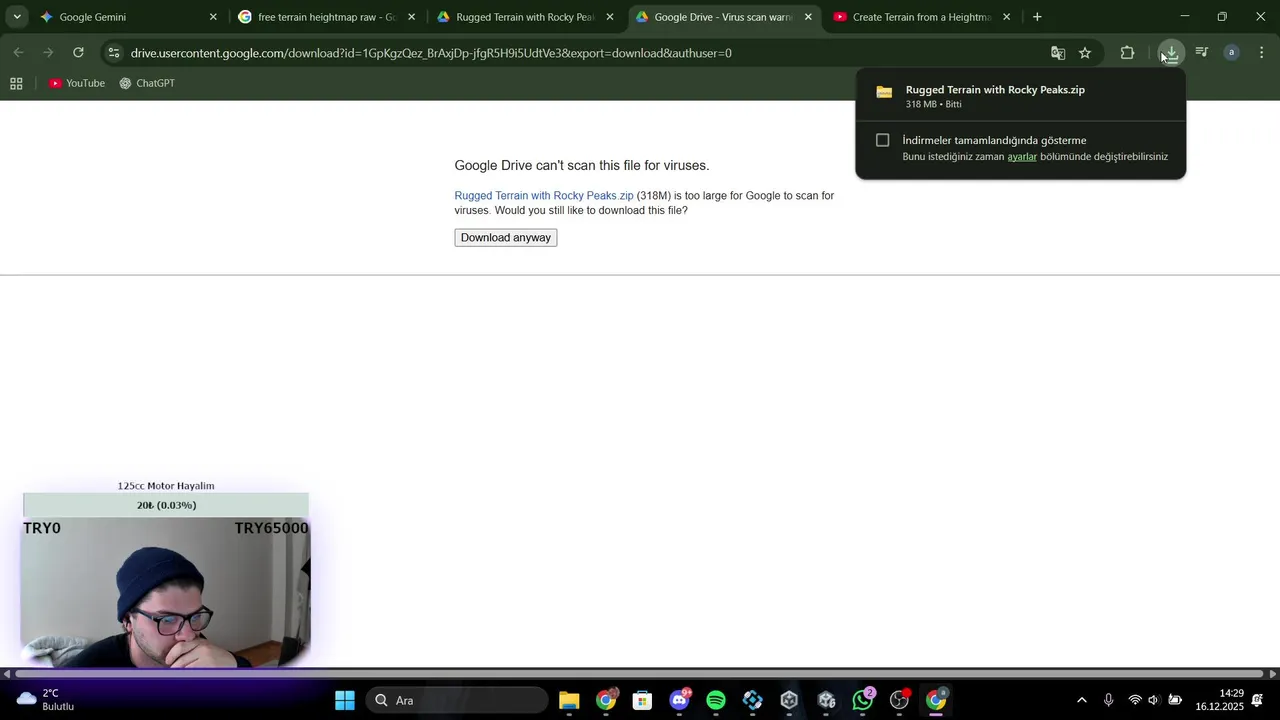The width and height of the screenshot is (1280, 720).
Task: Open Spotify from the taskbar
Action: click(716, 700)
